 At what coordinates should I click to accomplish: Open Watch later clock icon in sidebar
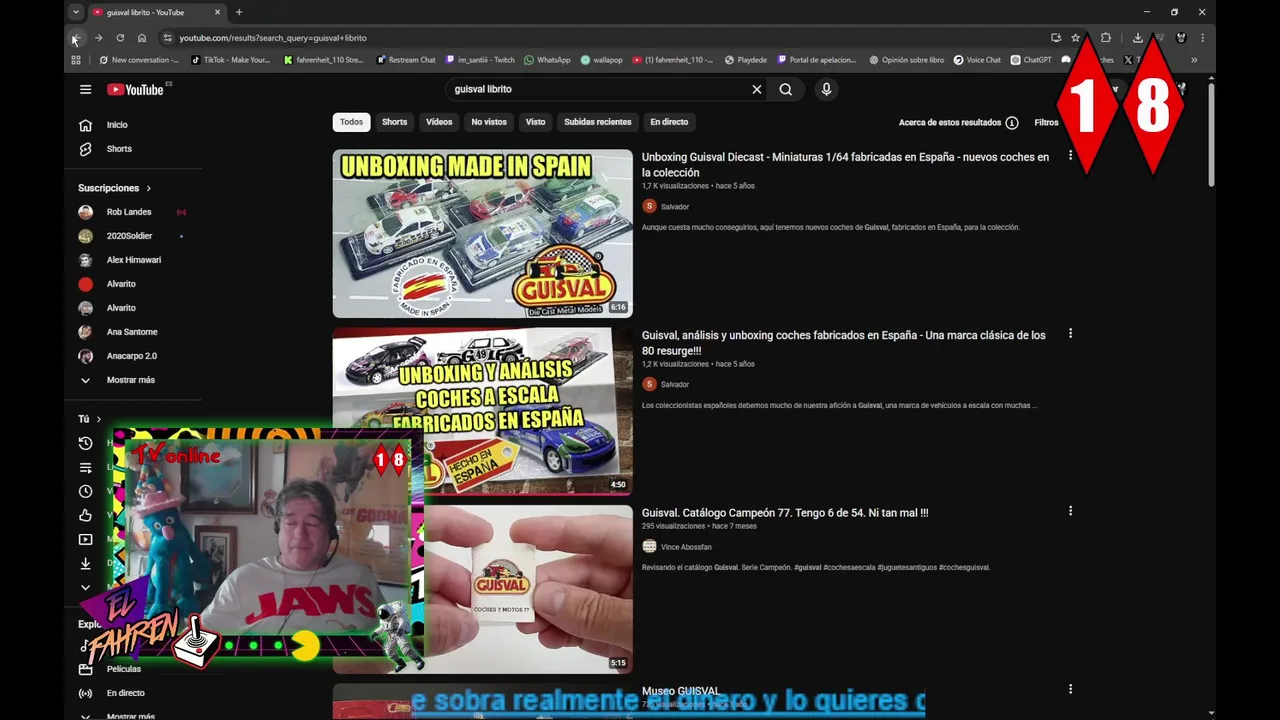click(85, 491)
